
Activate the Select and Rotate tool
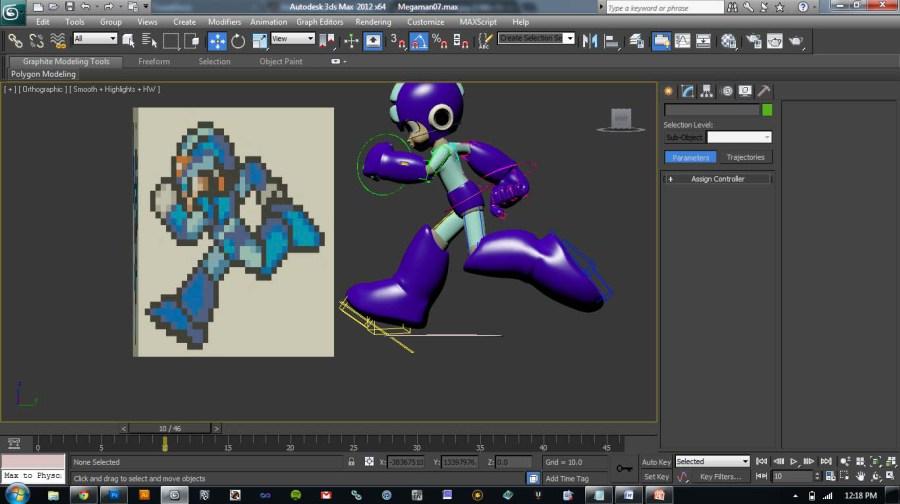coord(238,41)
